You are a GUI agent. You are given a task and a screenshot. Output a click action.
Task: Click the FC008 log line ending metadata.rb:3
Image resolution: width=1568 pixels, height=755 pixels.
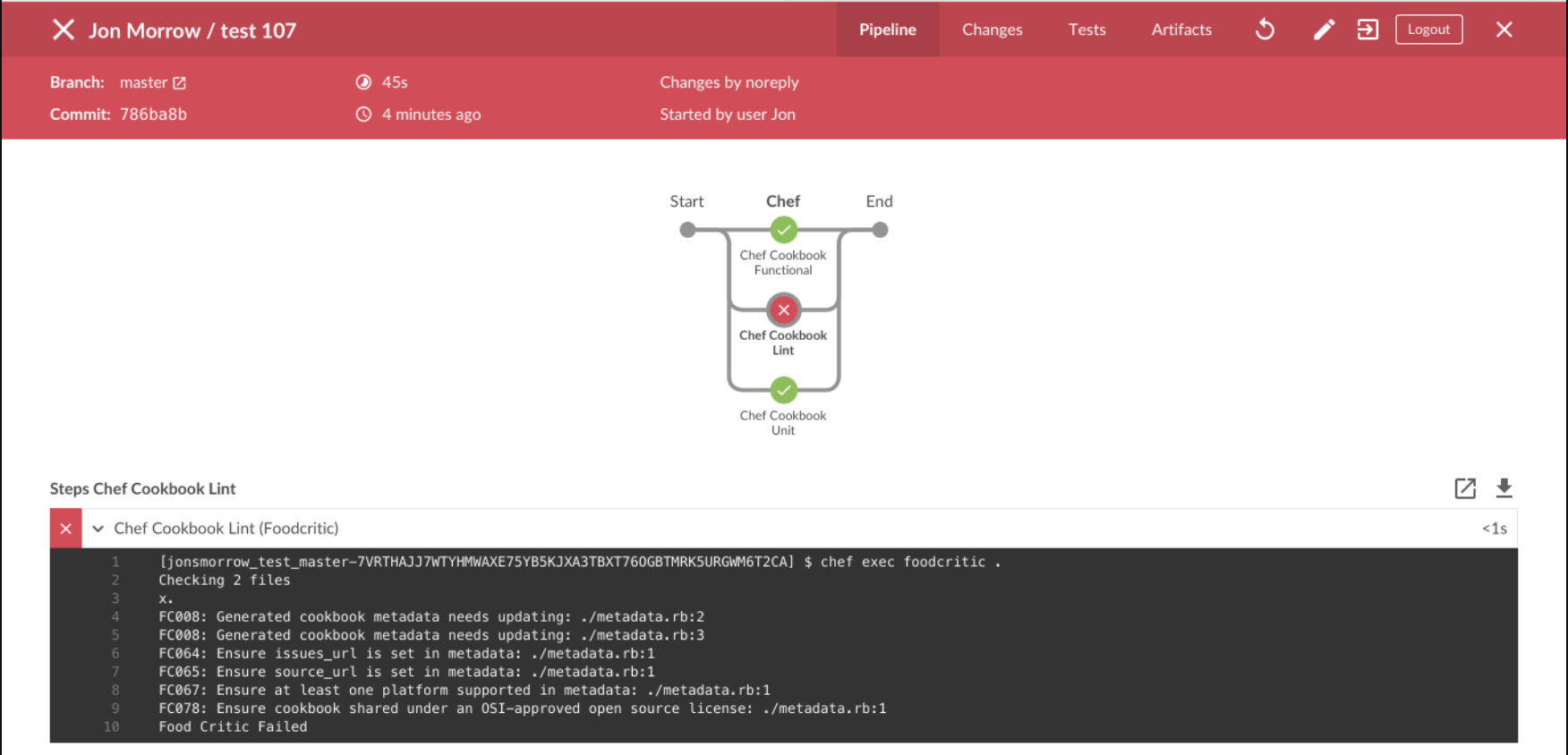pyautogui.click(x=431, y=634)
